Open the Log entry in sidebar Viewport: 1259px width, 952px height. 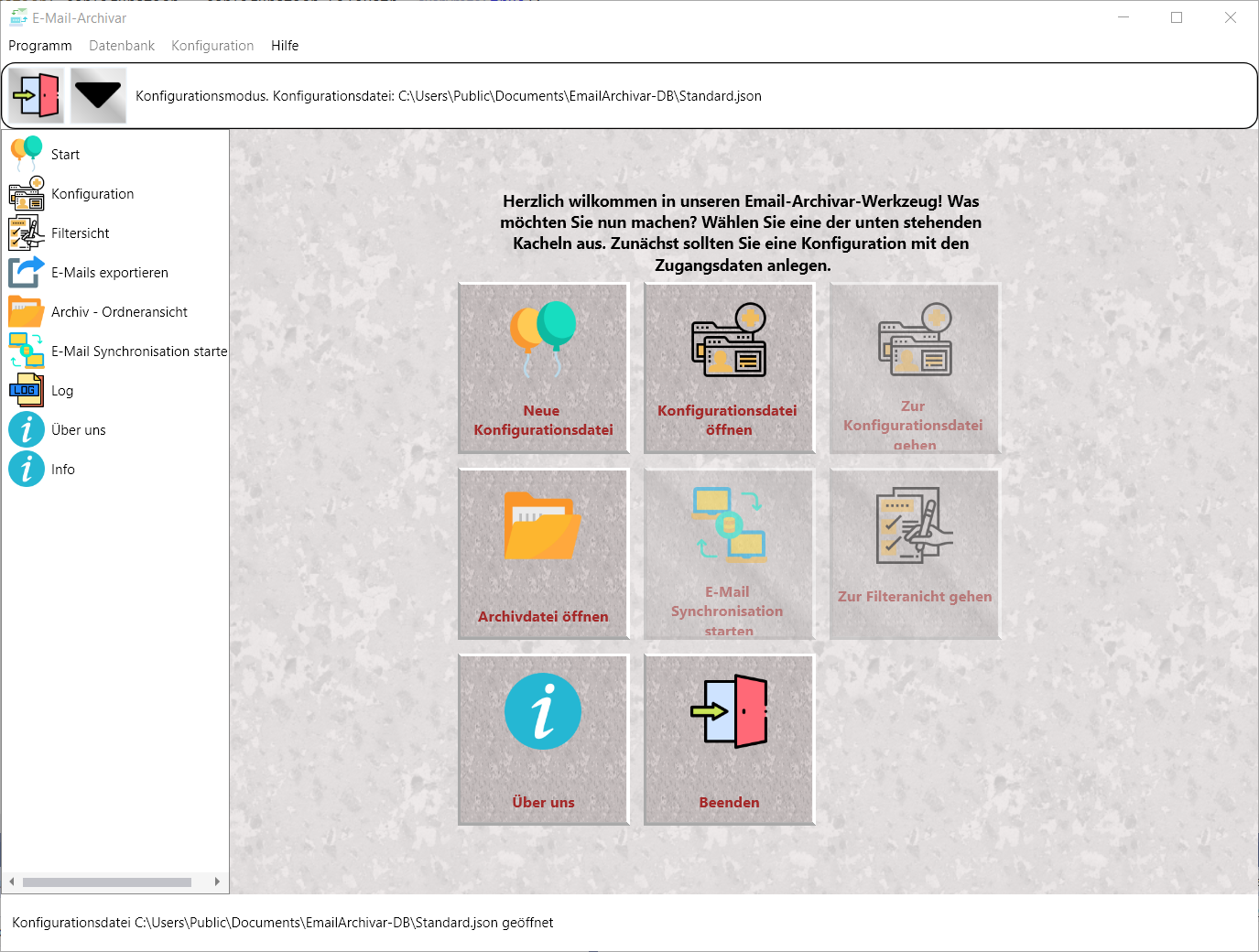click(x=61, y=391)
